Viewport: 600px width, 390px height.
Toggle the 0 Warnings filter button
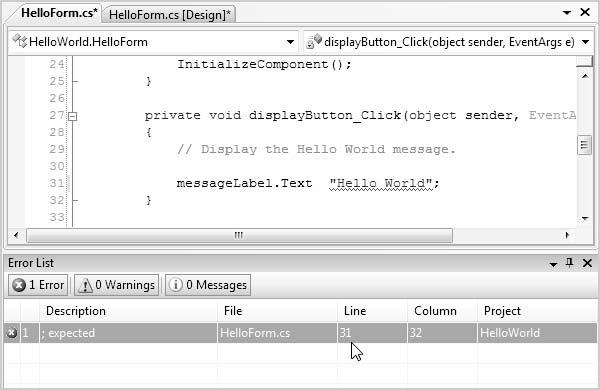pos(116,285)
